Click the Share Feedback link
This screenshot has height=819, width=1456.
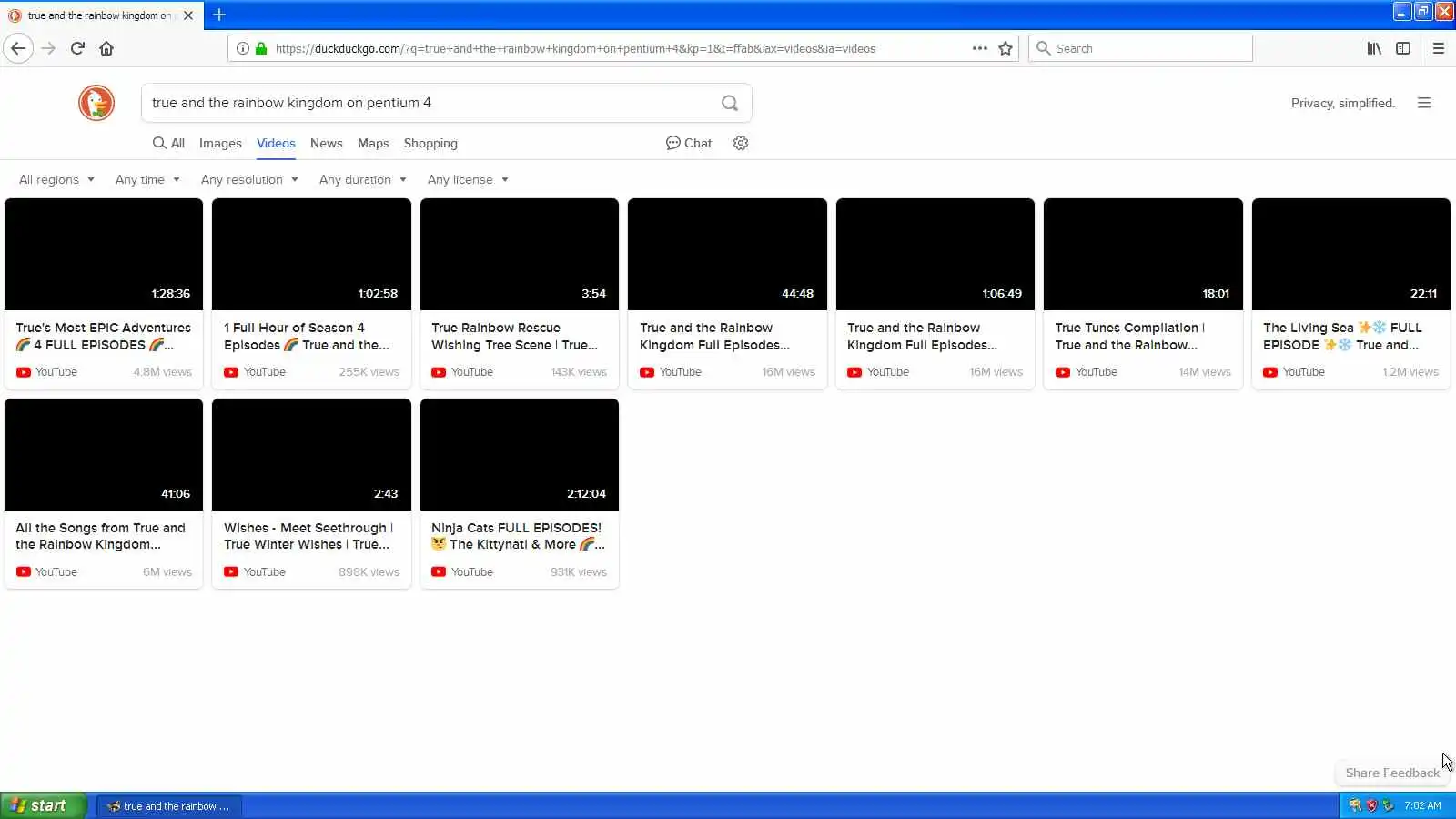click(1392, 773)
